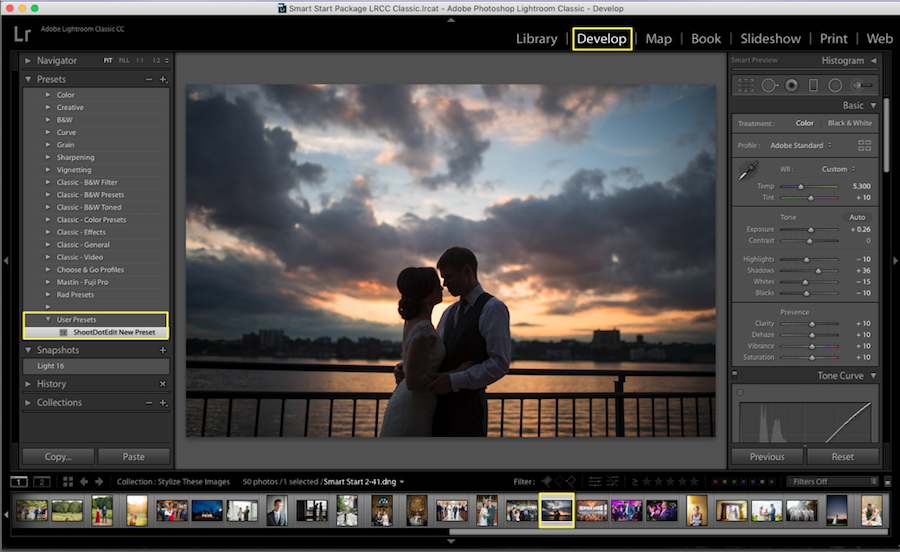This screenshot has height=552, width=900.
Task: Go back with filmstrip left arrow
Action: click(x=84, y=481)
